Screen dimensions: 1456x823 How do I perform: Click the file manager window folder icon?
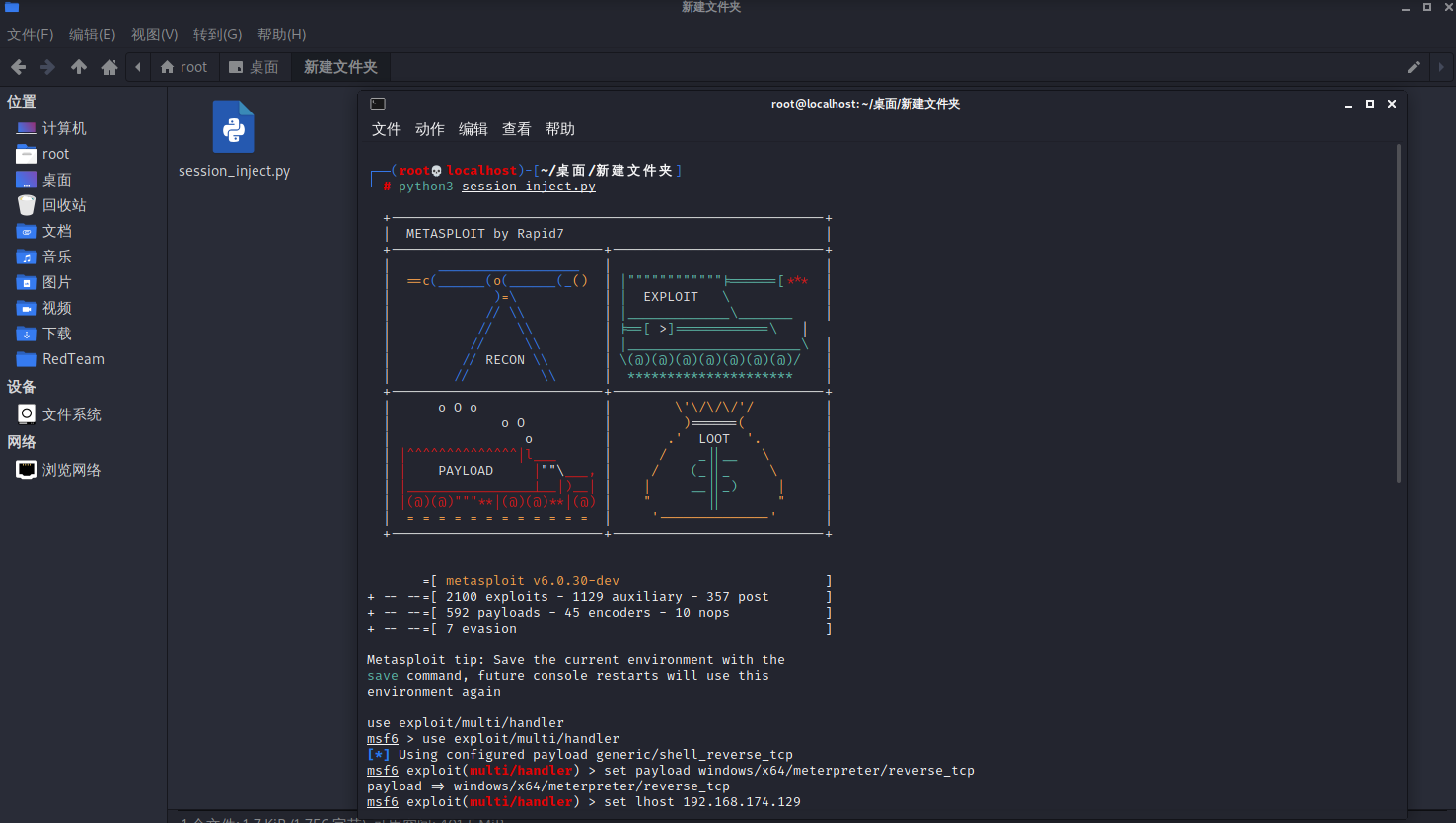click(x=12, y=7)
